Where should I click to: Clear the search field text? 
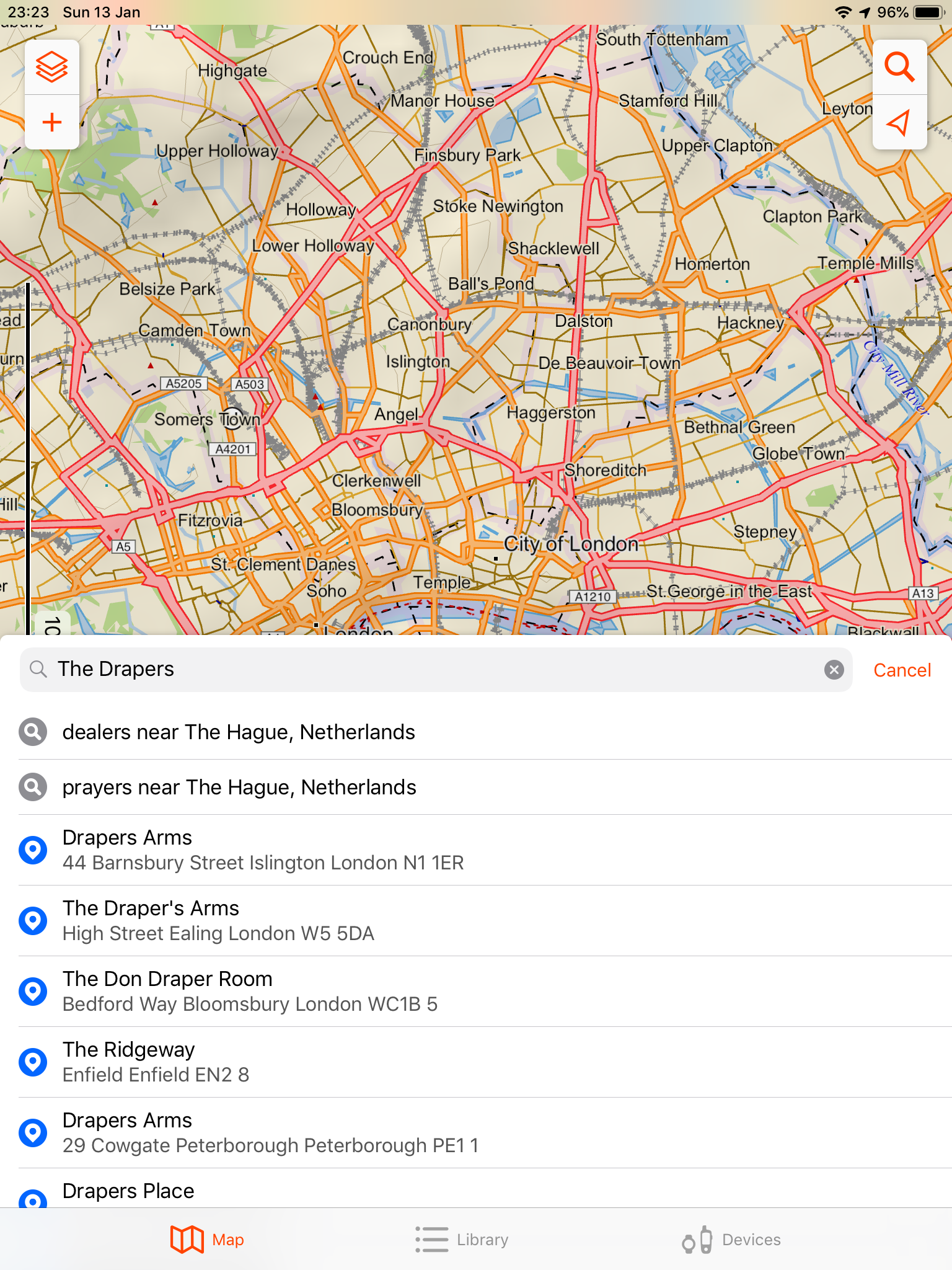point(834,670)
